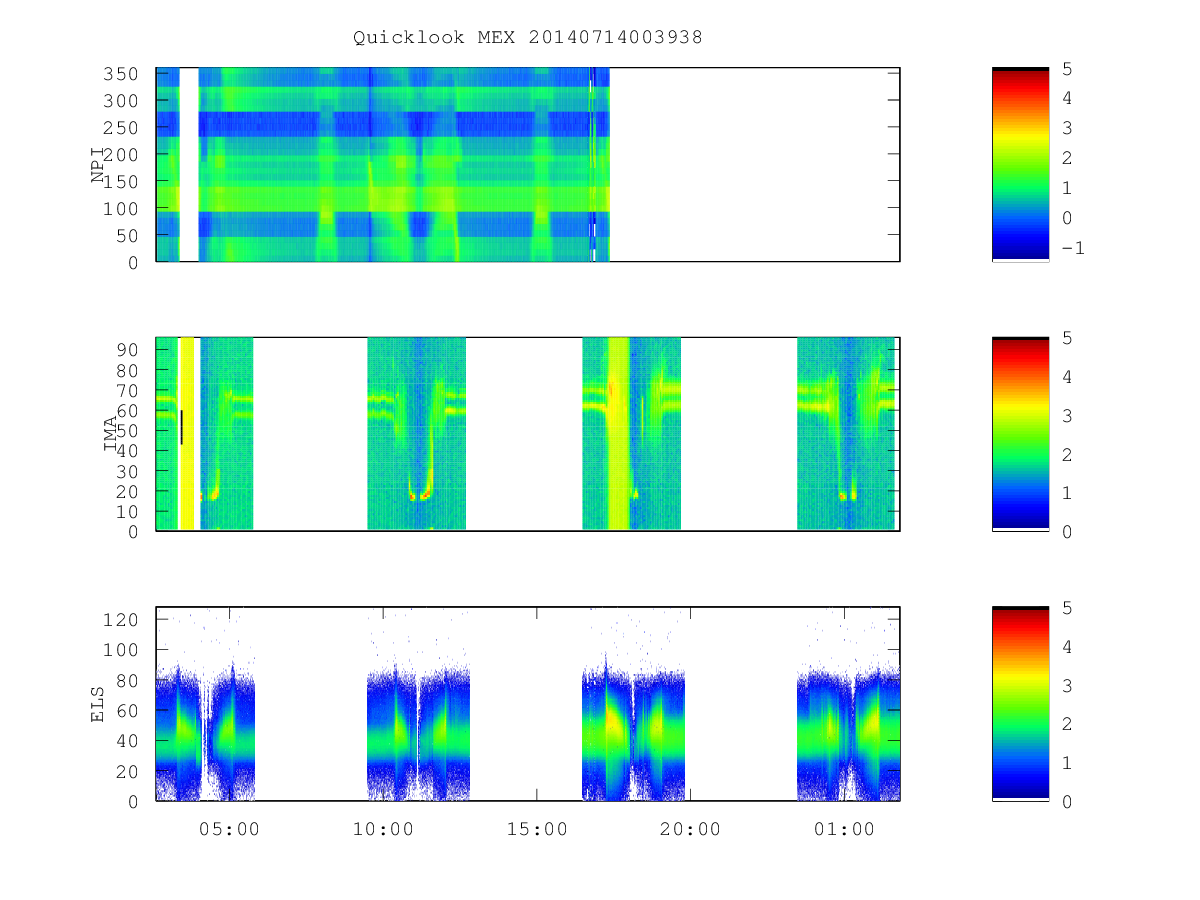Click the 01:00 time axis label
The width and height of the screenshot is (1200, 900).
pyautogui.click(x=843, y=829)
